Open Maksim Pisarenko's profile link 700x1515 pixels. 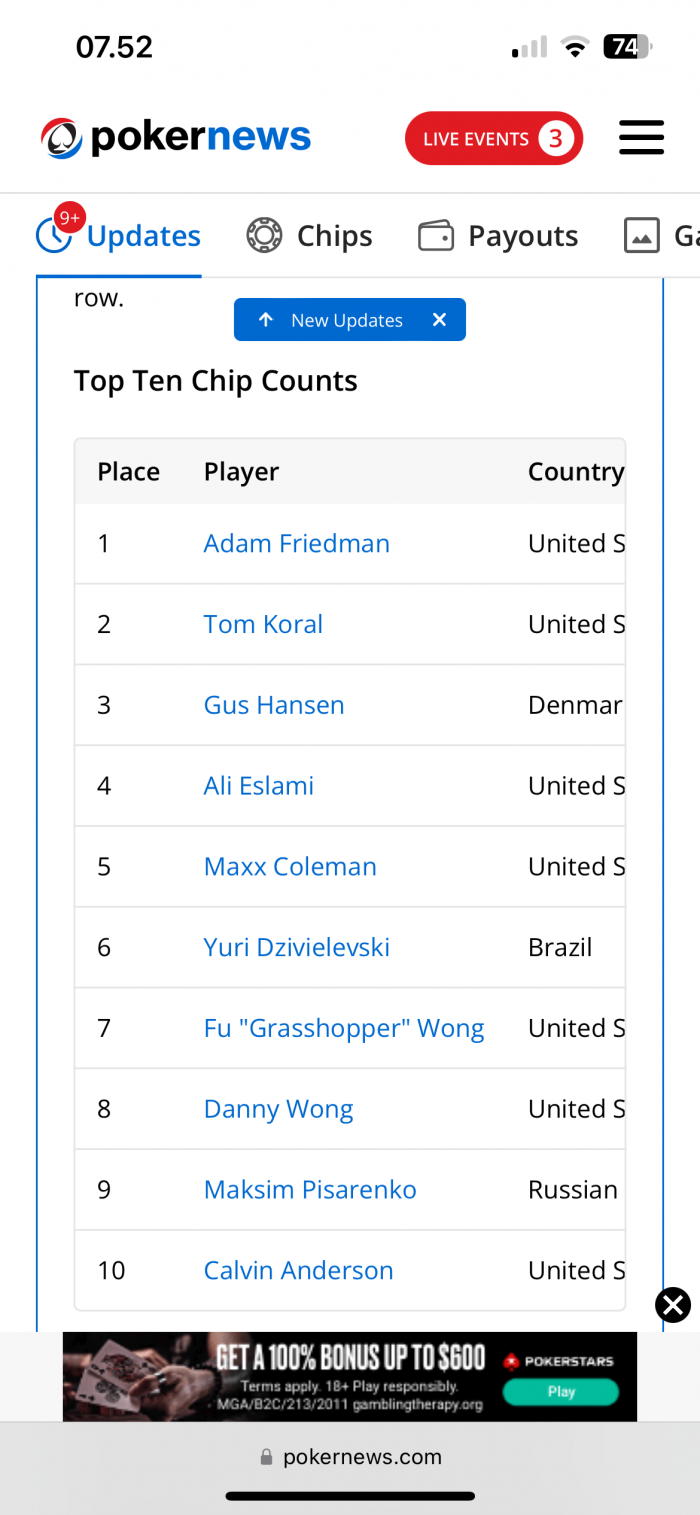click(x=310, y=1189)
